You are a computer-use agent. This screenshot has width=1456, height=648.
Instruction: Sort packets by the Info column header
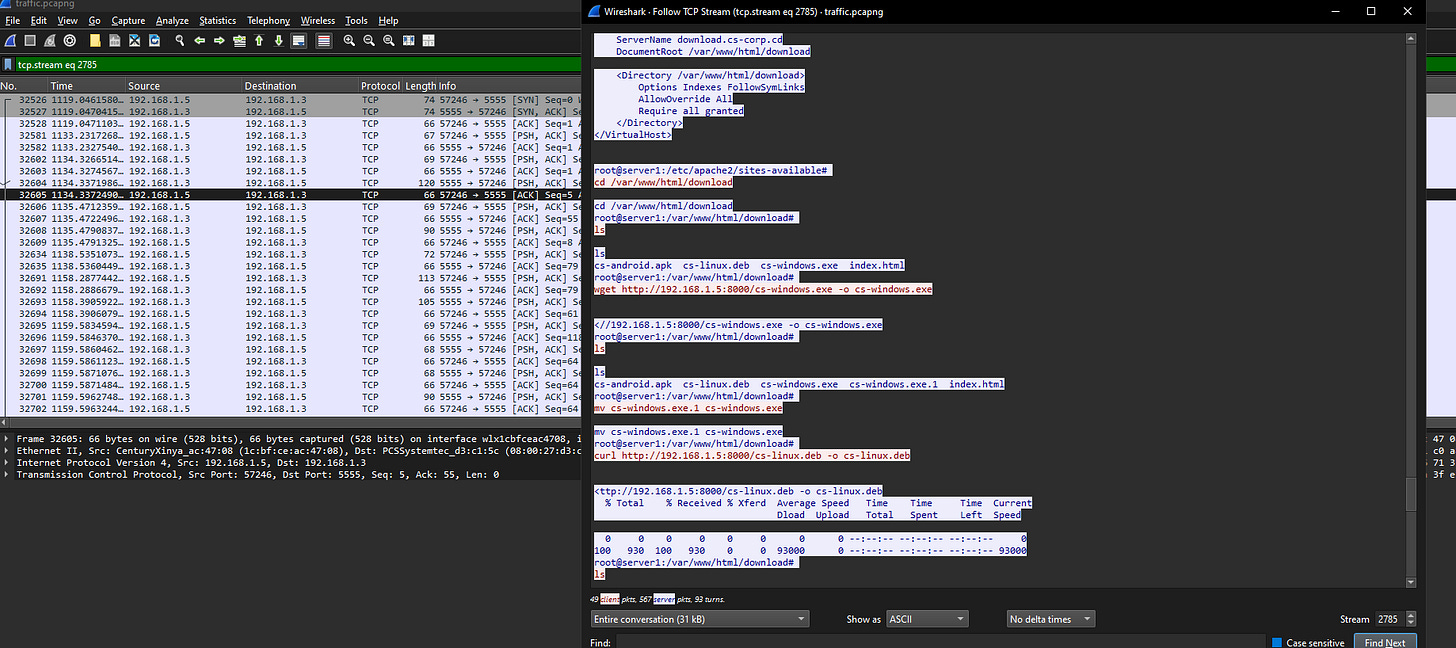pos(511,86)
